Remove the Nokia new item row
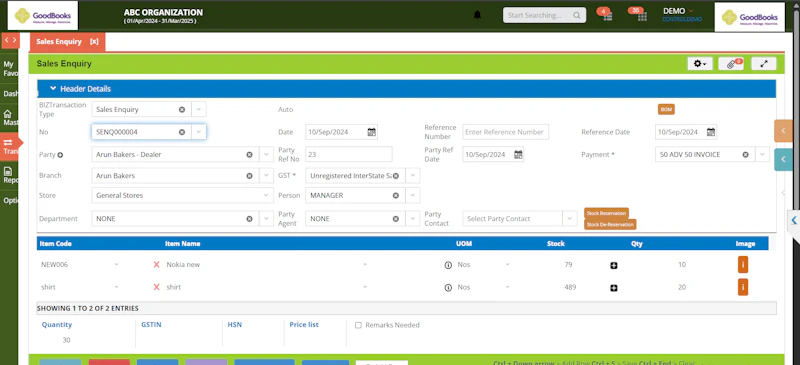Screen dimensions: 800x365 pyautogui.click(x=157, y=264)
